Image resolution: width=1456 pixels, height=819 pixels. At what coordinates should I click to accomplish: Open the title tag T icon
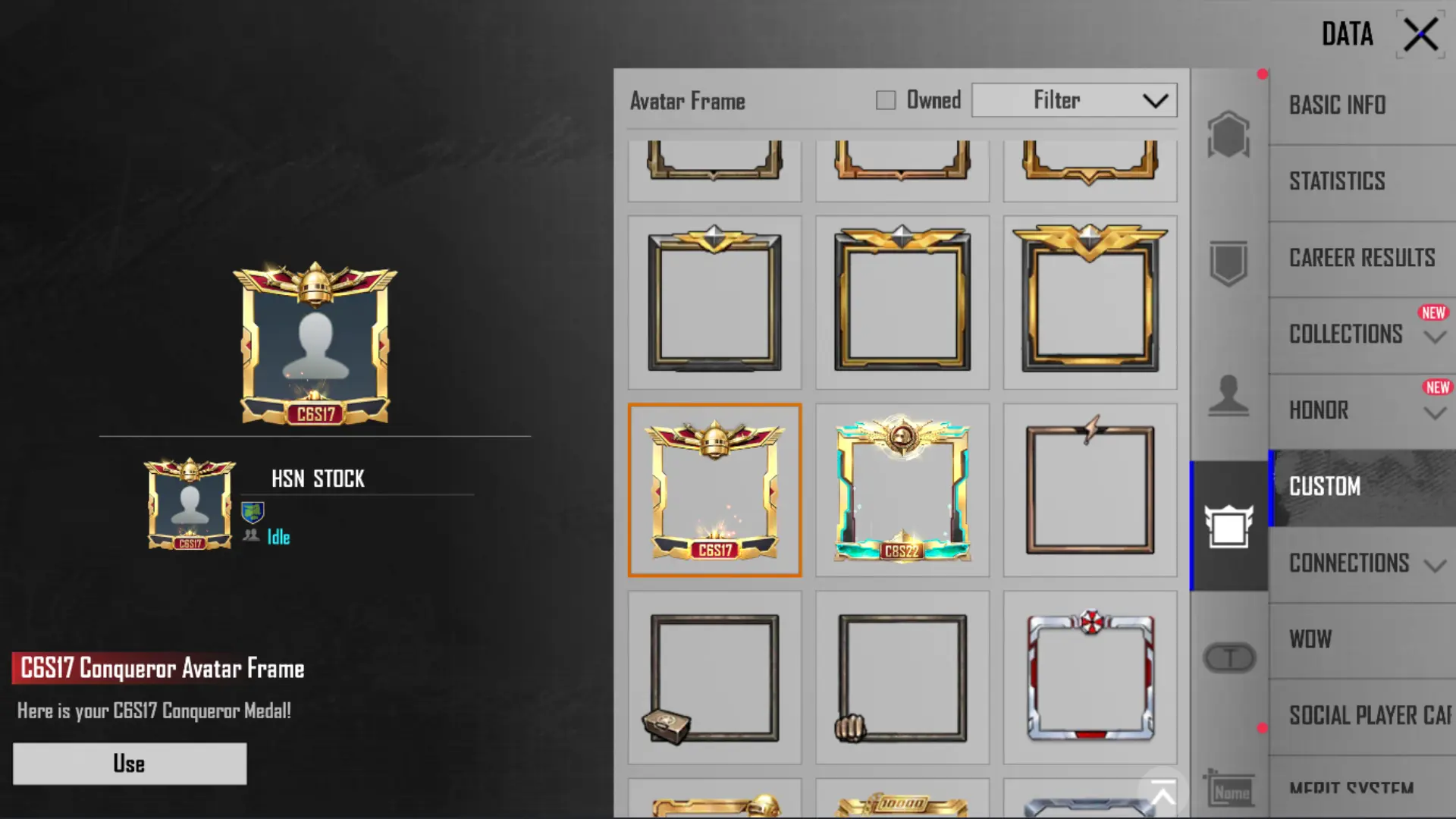click(1229, 658)
